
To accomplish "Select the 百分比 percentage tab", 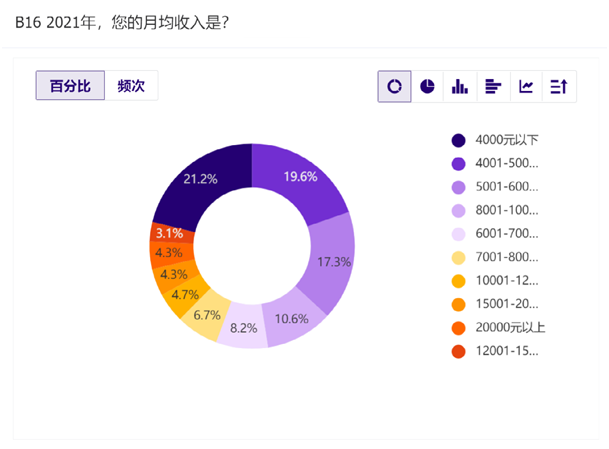I will [70, 86].
